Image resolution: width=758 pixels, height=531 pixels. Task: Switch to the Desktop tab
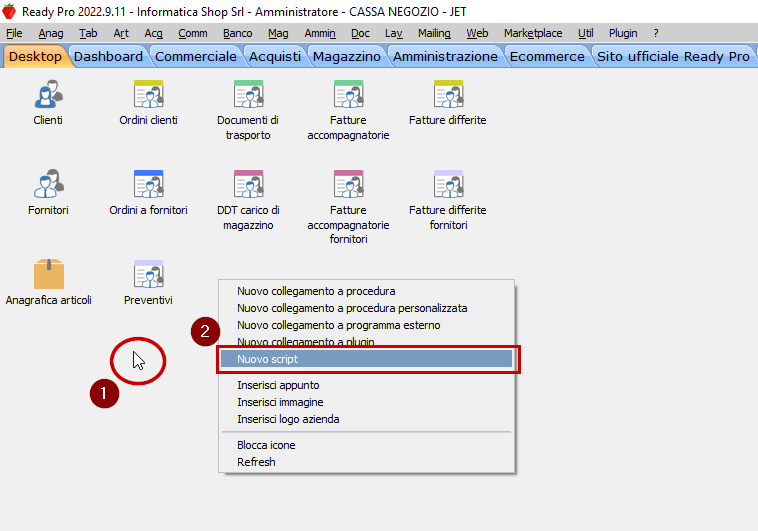[x=35, y=56]
